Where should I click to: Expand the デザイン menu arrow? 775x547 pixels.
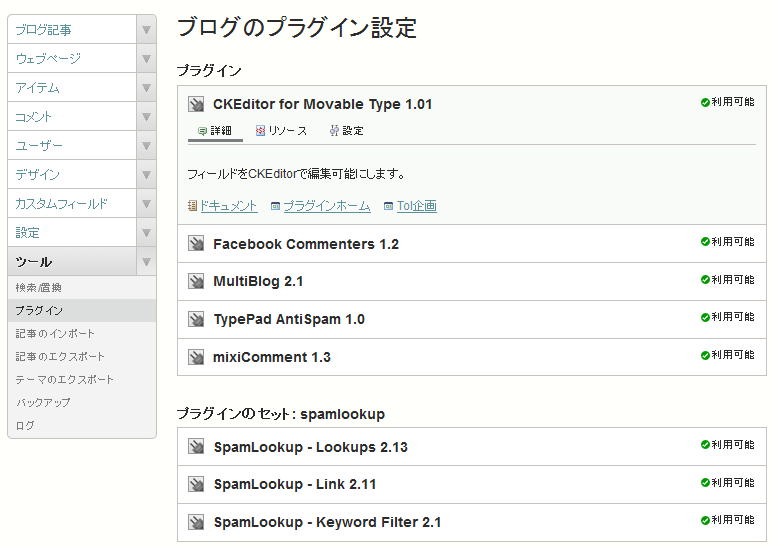coord(146,175)
